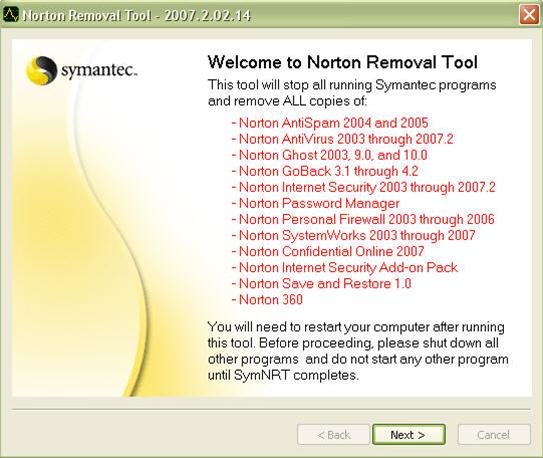Select the Norton 360 line
This screenshot has height=458, width=543.
267,299
